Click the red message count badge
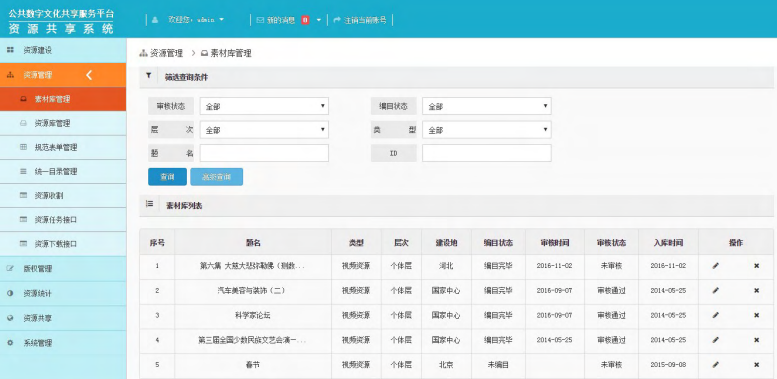 tap(305, 20)
